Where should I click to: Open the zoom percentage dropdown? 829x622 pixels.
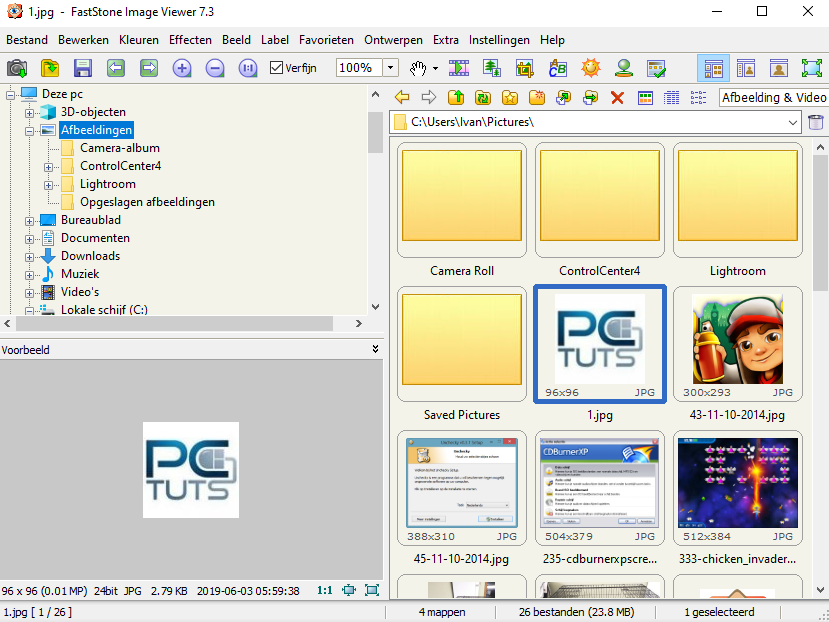[x=391, y=68]
